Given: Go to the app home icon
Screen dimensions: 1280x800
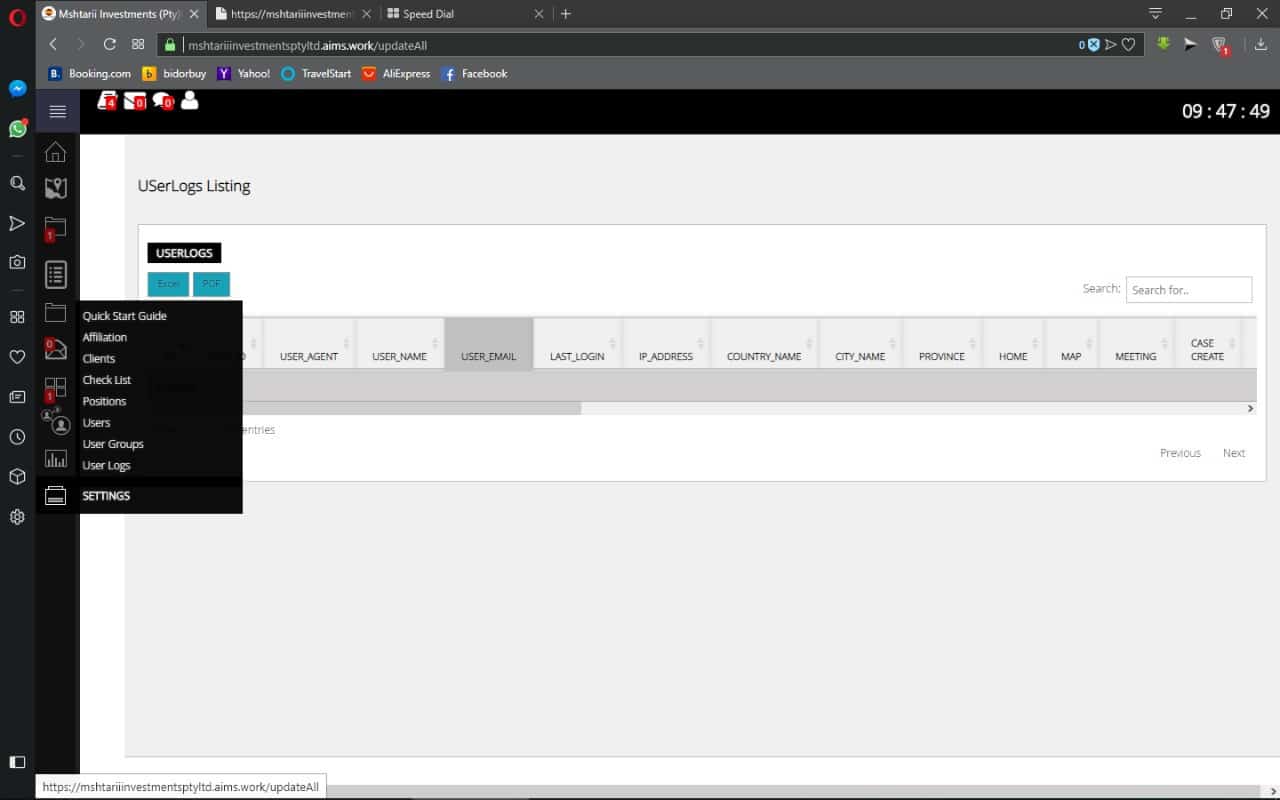Looking at the screenshot, I should [x=56, y=152].
